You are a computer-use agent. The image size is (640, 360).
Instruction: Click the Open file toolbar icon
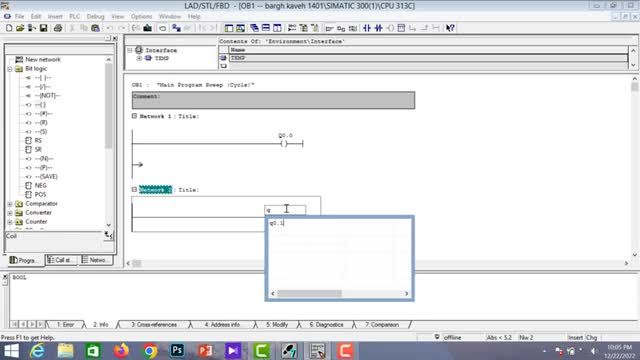click(x=20, y=28)
